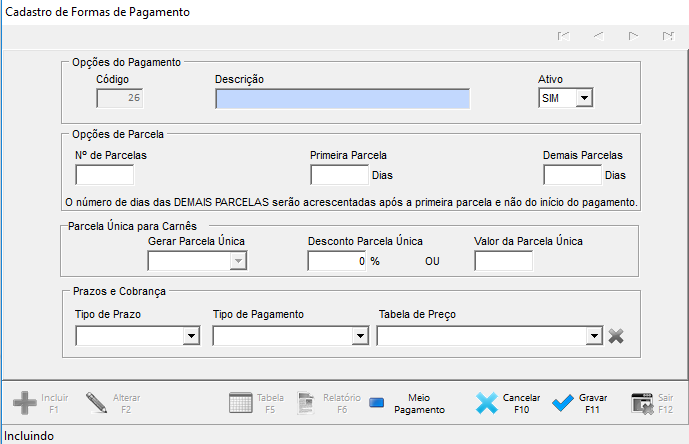This screenshot has width=689, height=444.
Task: Cancel with the blue X icon
Action: [486, 403]
